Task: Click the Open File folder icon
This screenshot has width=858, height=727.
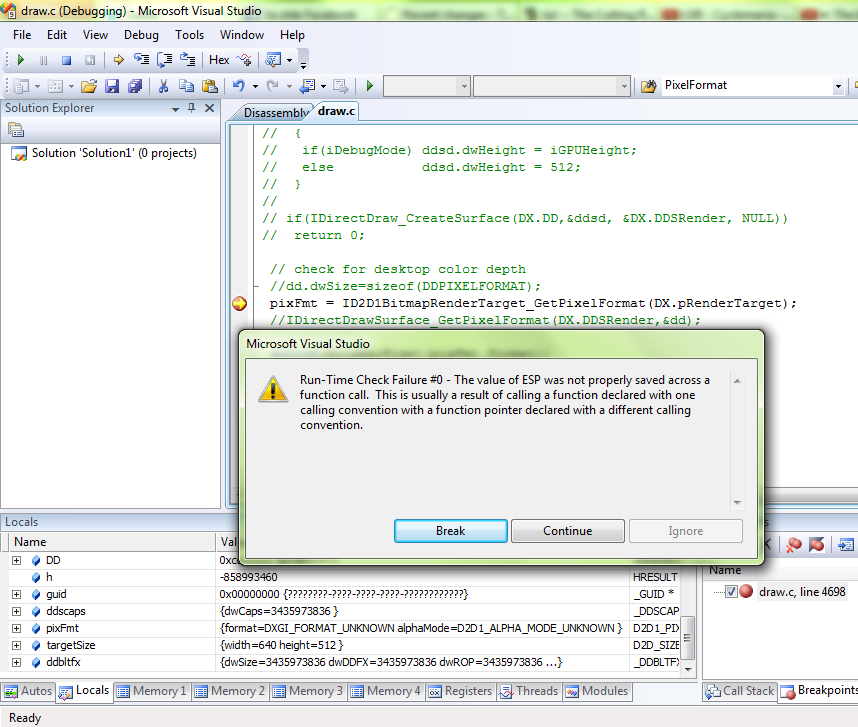Action: pyautogui.click(x=89, y=86)
